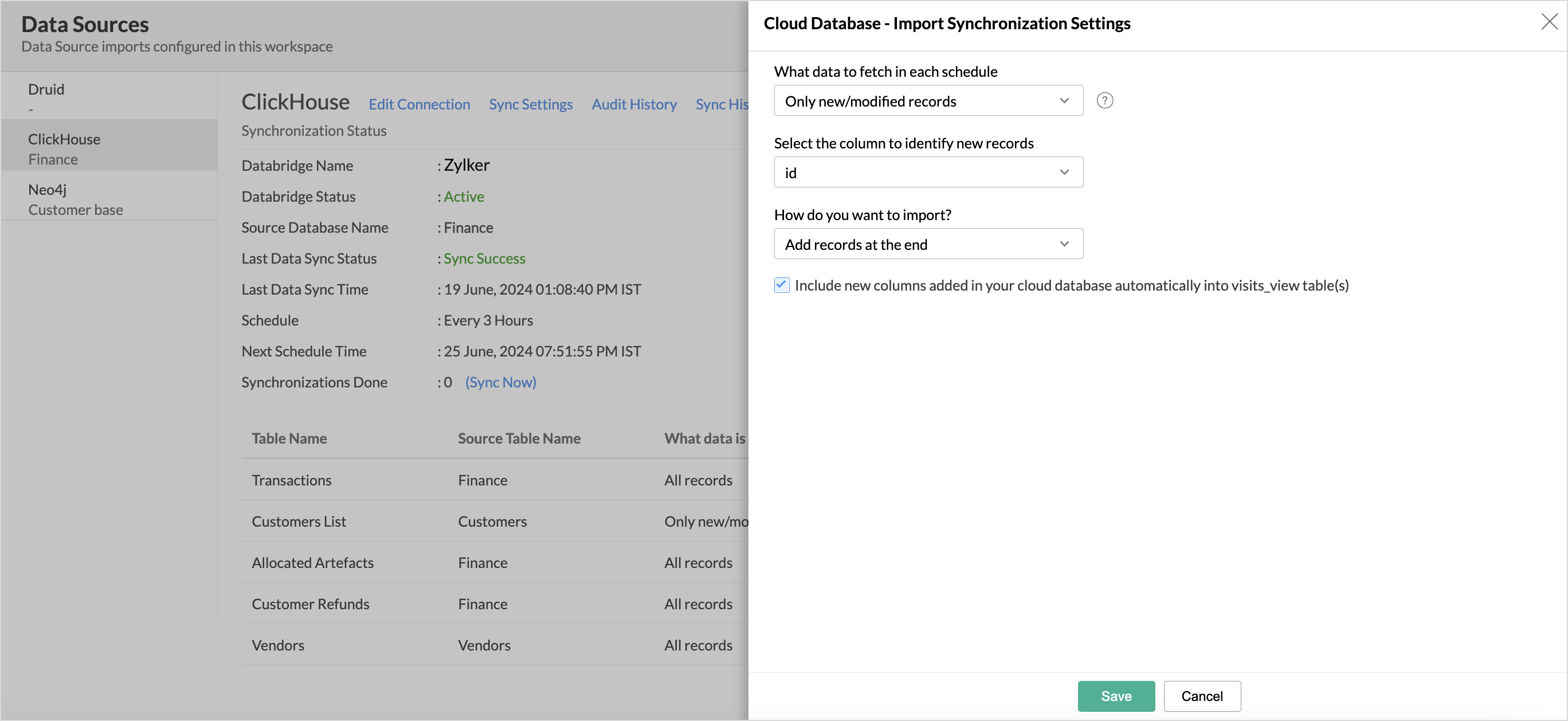Select the ClickHouse Finance data source
The height and width of the screenshot is (721, 1568).
click(65, 148)
